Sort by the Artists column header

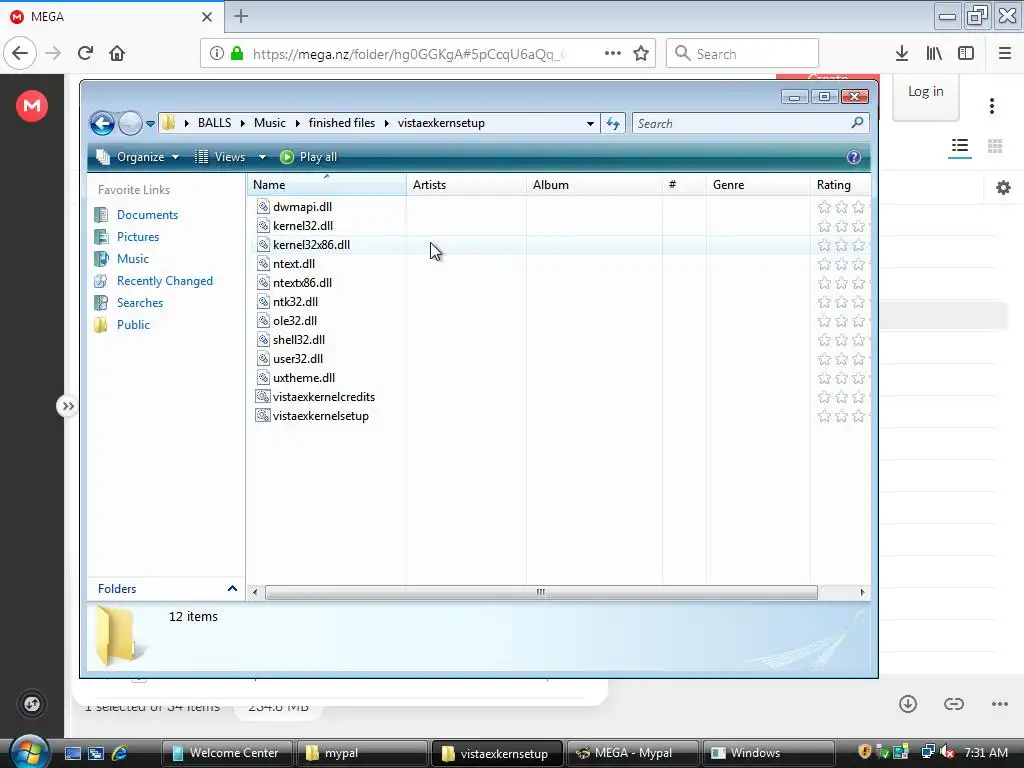[x=466, y=185]
